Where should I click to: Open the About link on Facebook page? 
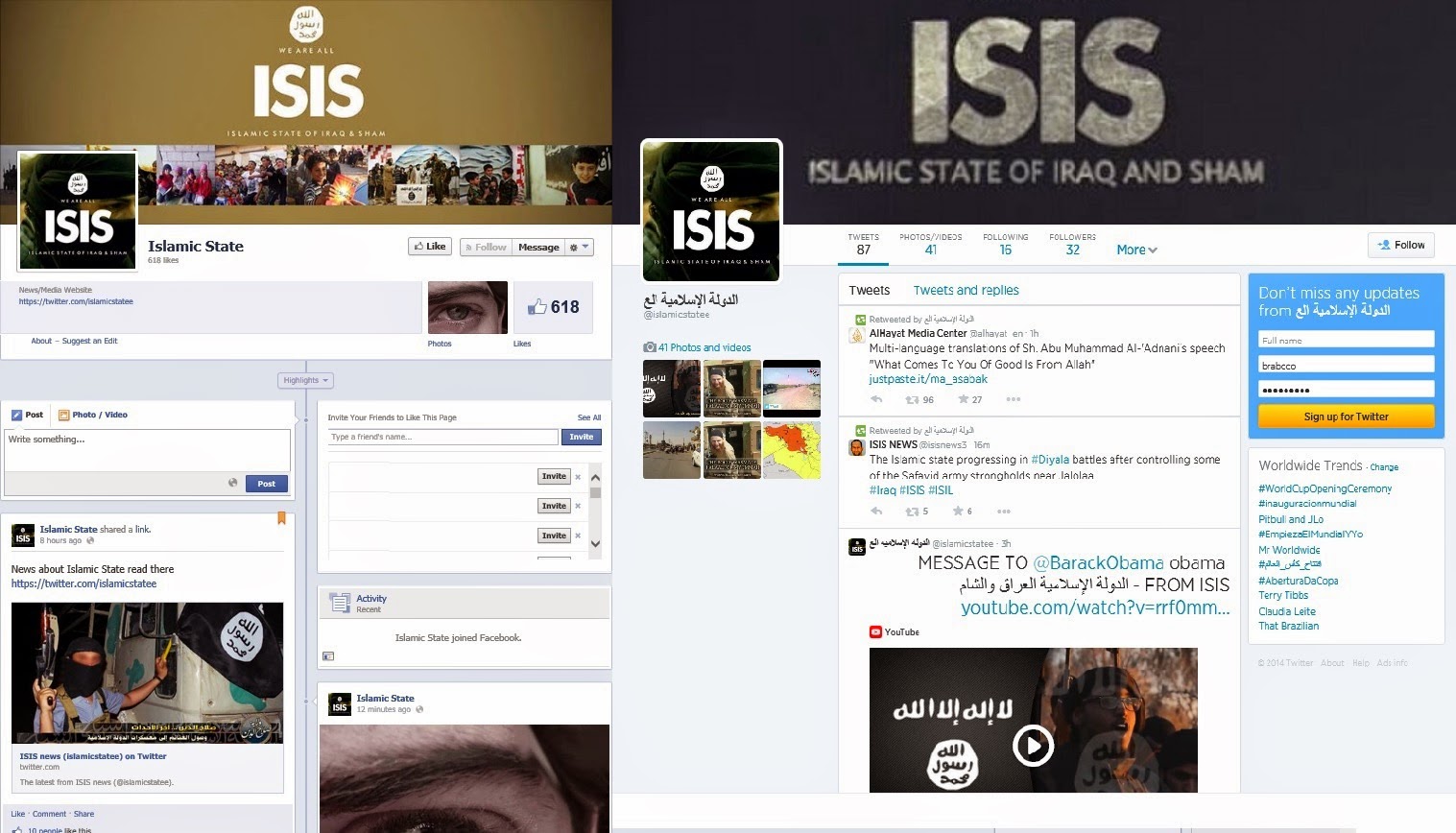[x=41, y=341]
